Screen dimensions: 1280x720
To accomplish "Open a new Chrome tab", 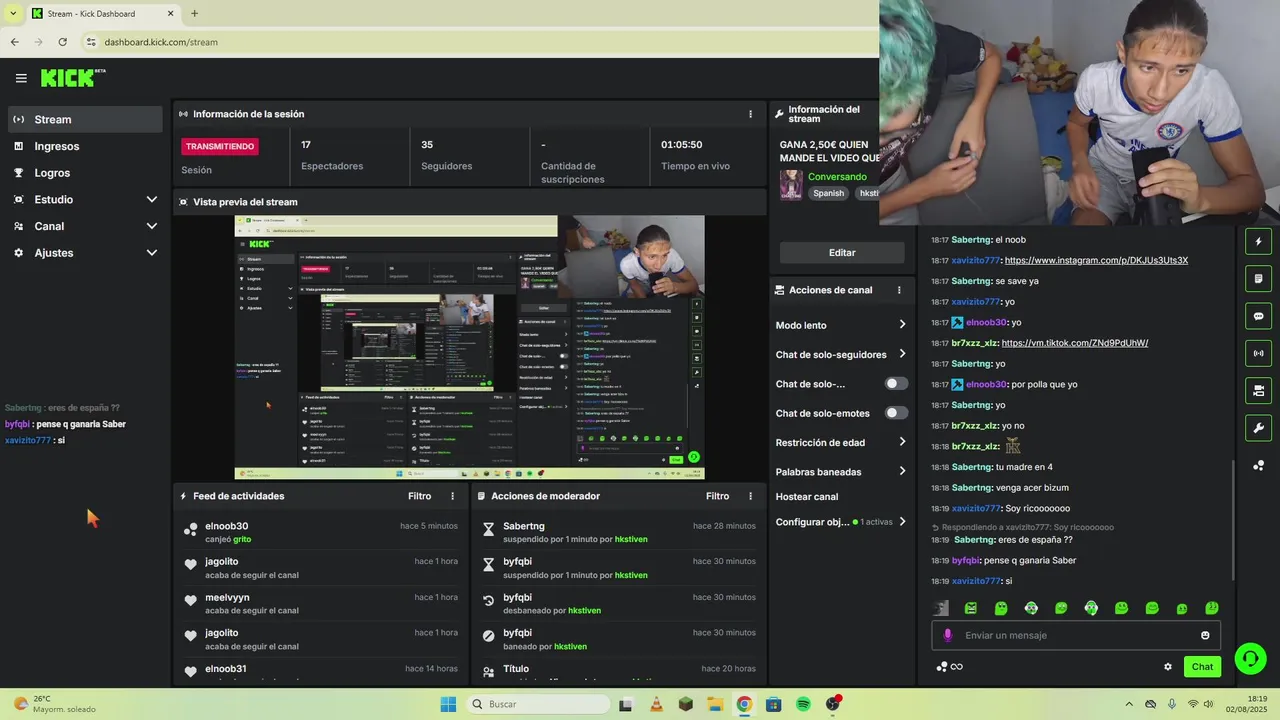I will (194, 14).
